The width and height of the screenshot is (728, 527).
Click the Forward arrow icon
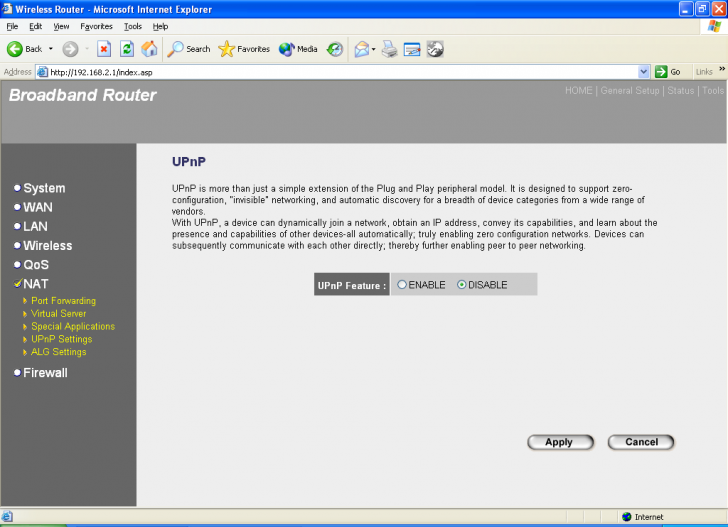(70, 49)
